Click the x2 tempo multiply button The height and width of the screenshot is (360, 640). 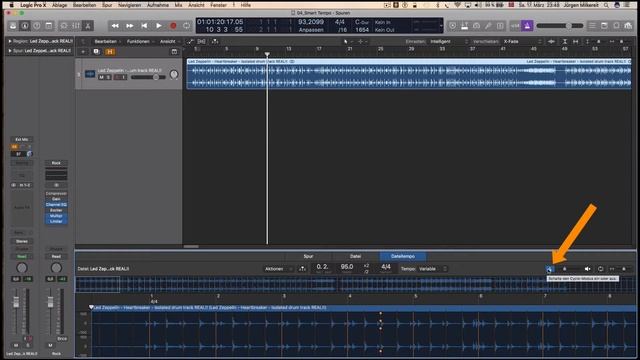pyautogui.click(x=366, y=266)
